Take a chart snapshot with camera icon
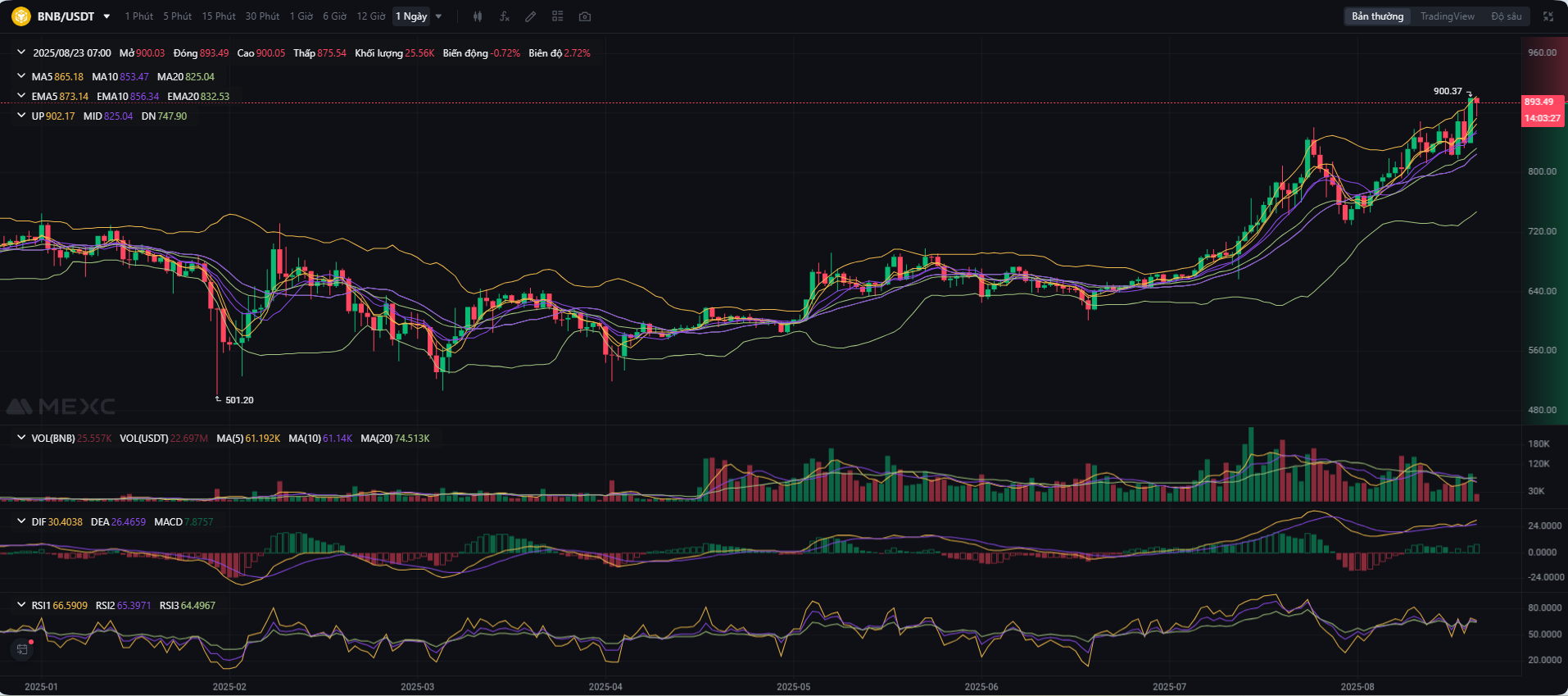This screenshot has height=696, width=1568. (585, 16)
